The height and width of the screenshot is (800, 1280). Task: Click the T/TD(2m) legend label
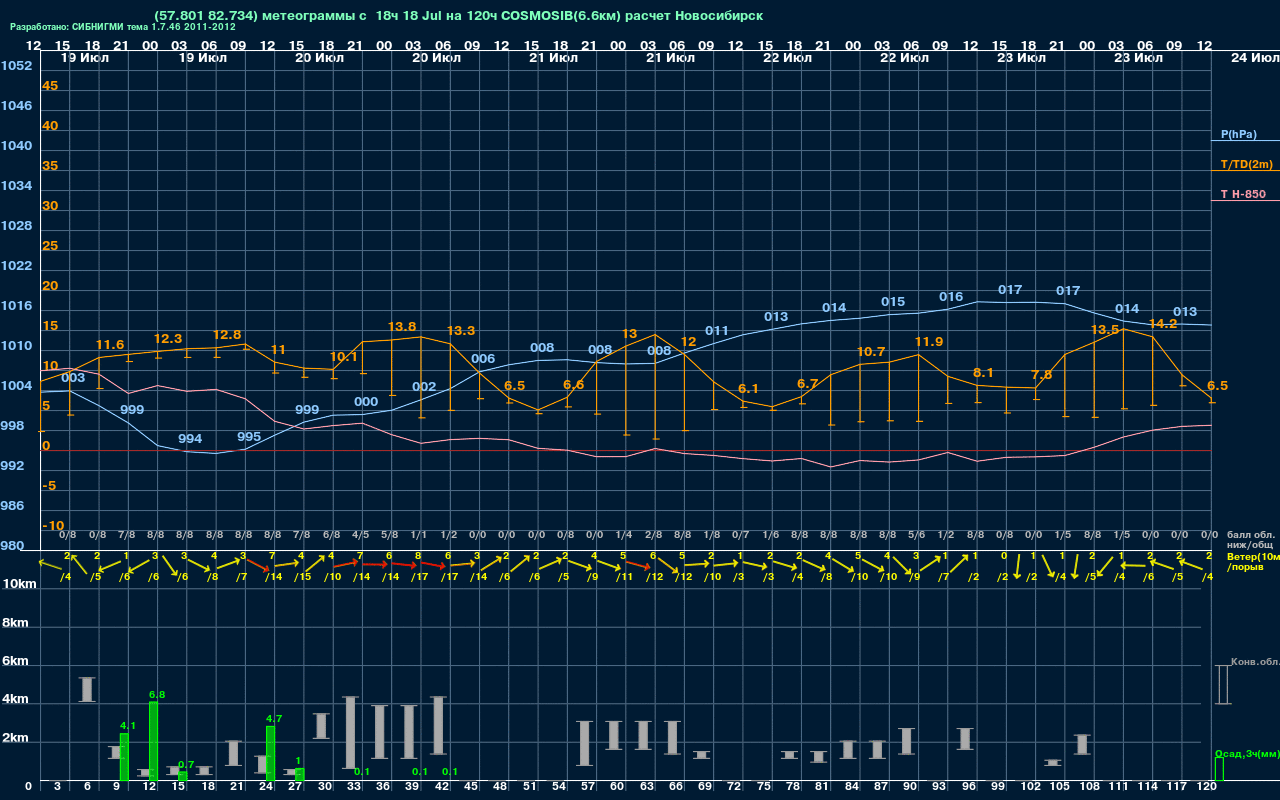(1247, 164)
